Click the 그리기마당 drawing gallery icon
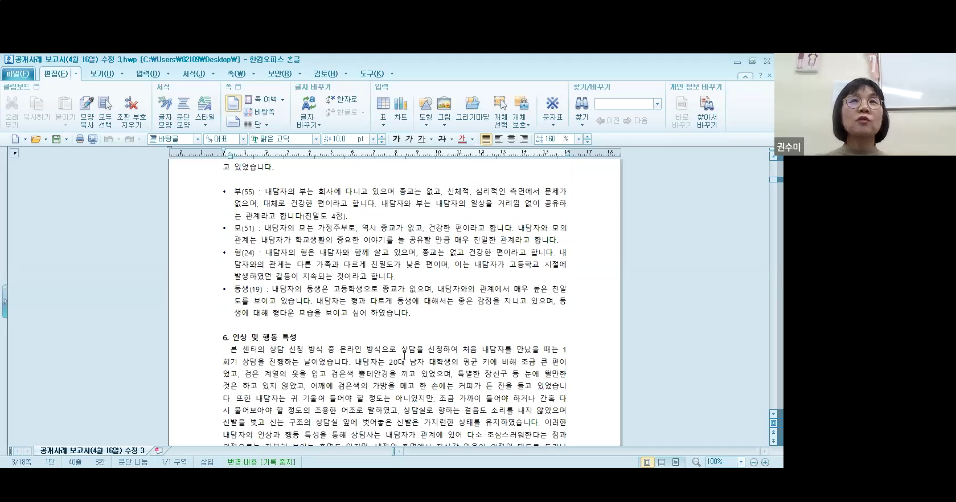The width and height of the screenshot is (956, 502). 472,108
